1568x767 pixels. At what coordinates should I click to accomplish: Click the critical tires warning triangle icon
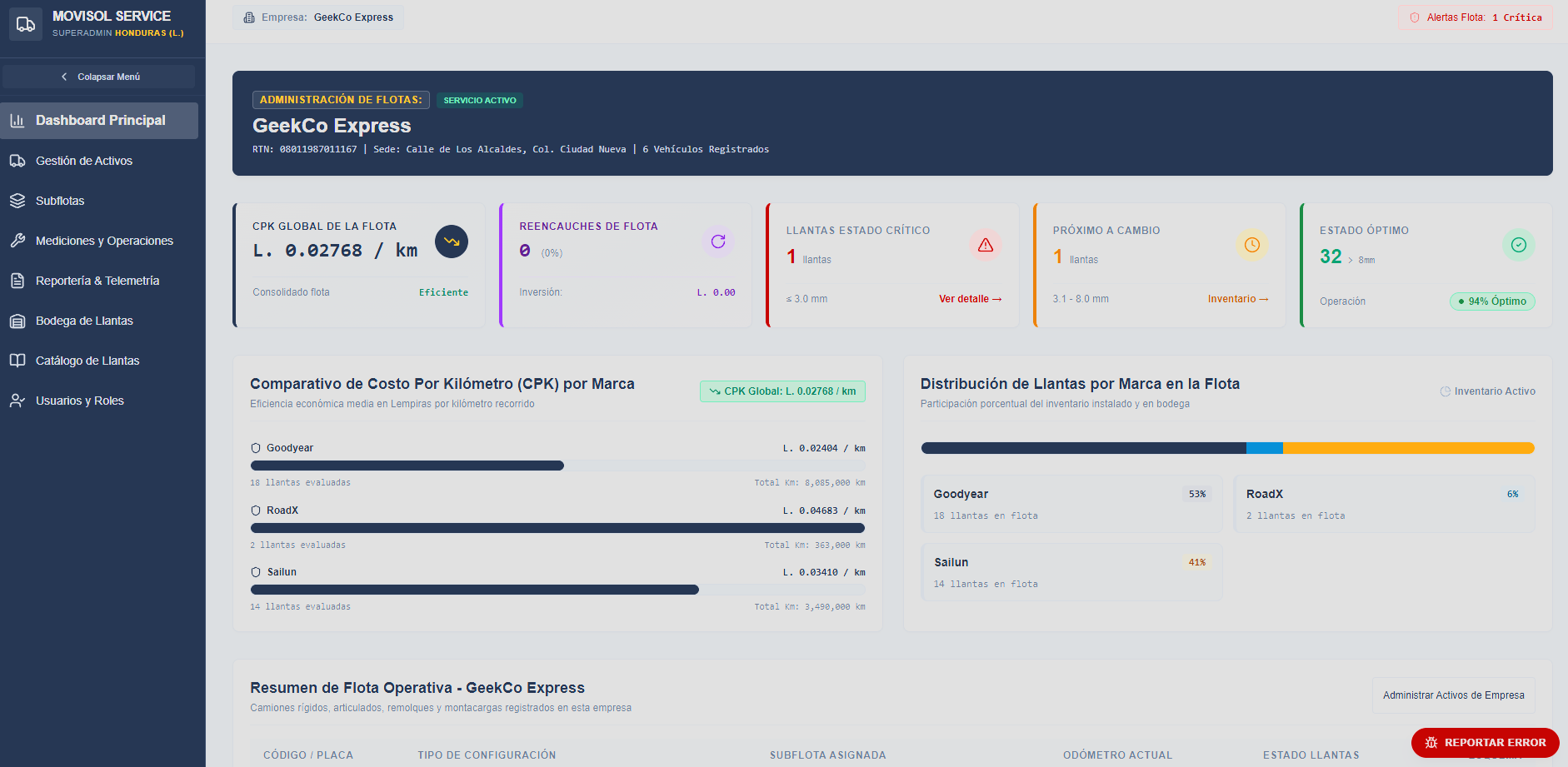986,245
